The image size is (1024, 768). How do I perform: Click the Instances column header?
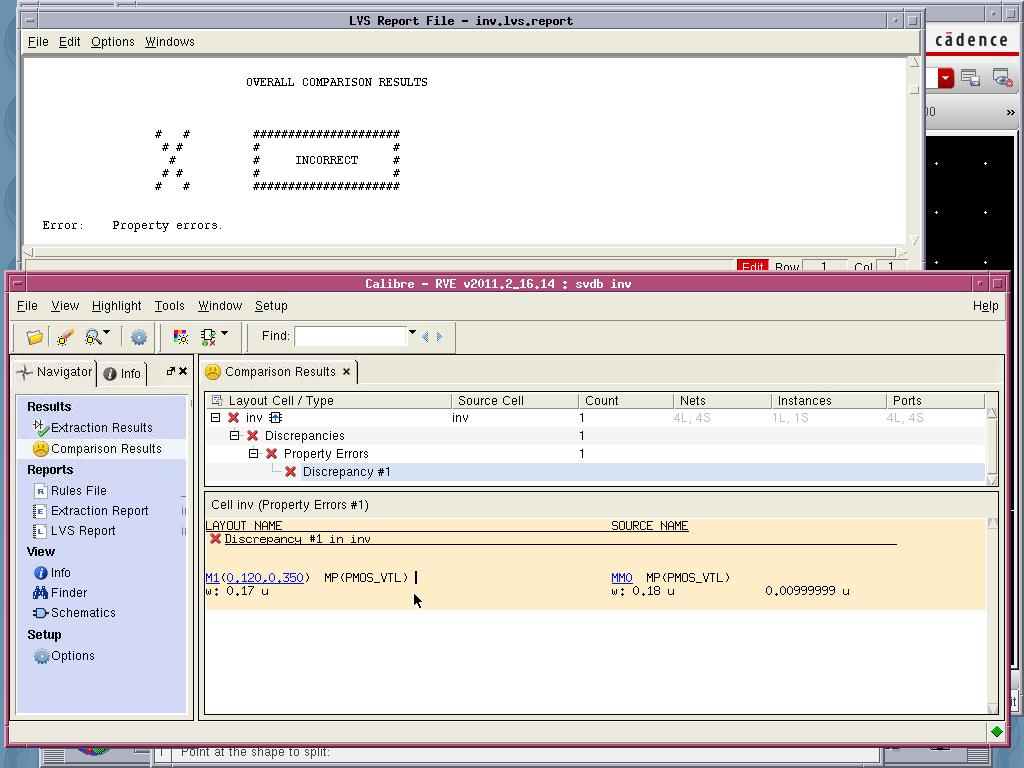tap(828, 400)
